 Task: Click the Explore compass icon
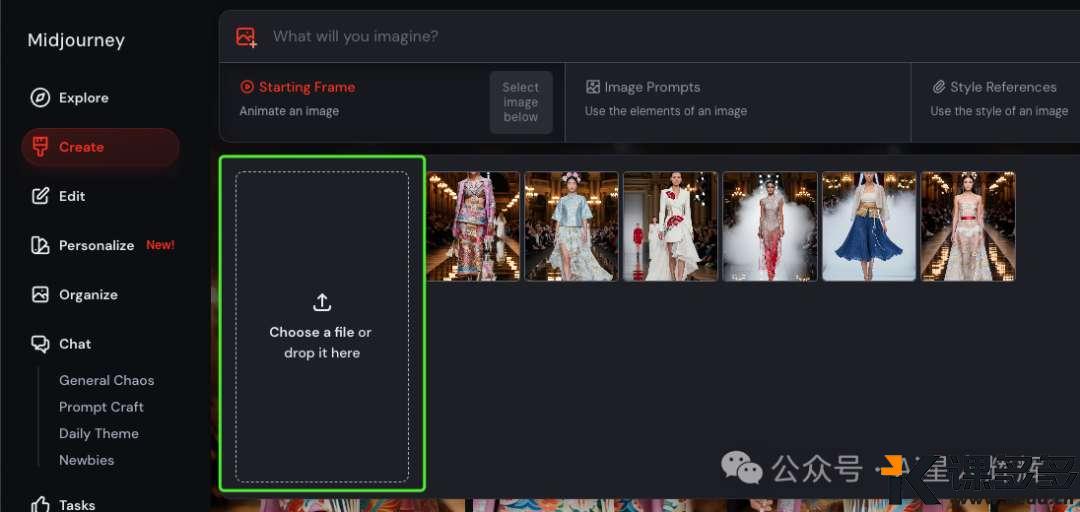[x=40, y=98]
